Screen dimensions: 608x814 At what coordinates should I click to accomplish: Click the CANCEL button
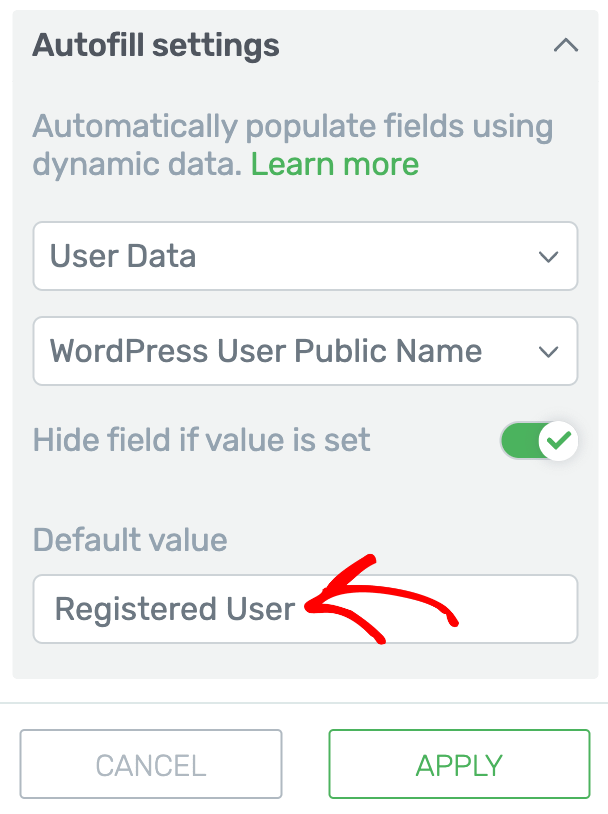tap(151, 764)
